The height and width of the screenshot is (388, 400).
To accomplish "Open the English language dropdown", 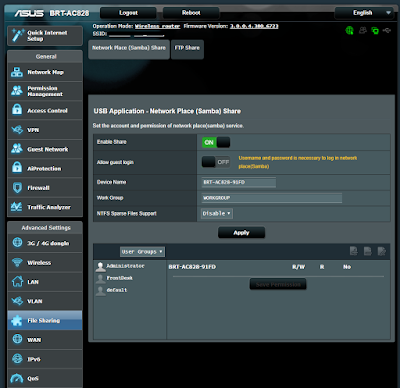I will 364,13.
